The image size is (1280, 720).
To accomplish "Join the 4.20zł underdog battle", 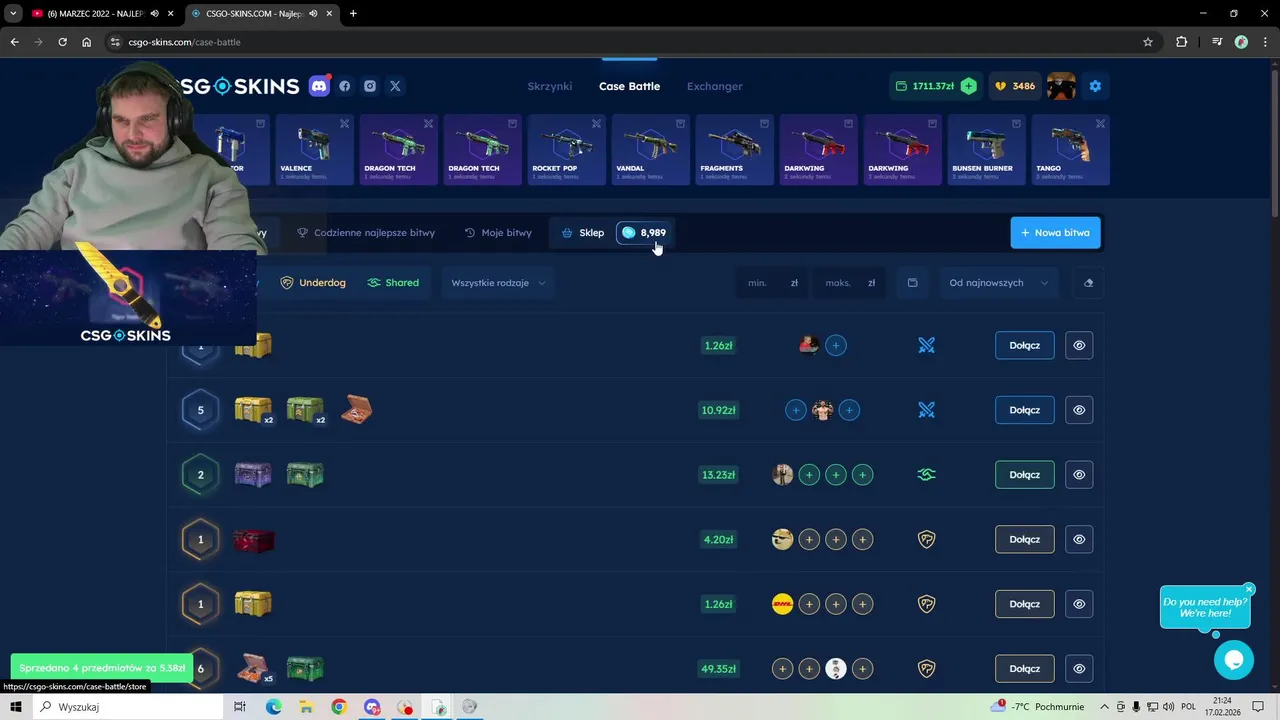I will [x=1024, y=539].
